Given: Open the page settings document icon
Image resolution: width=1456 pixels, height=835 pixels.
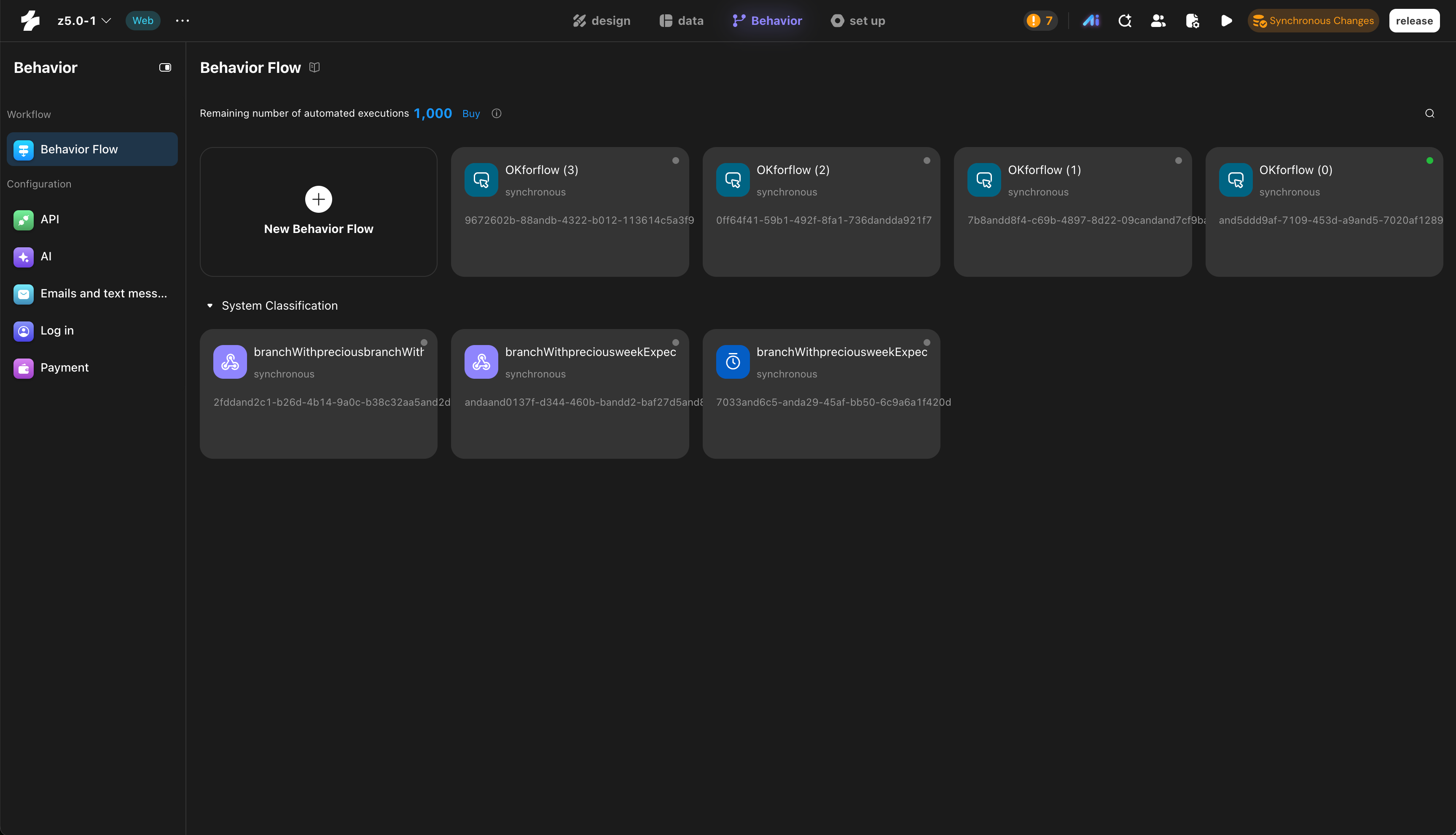Looking at the screenshot, I should click(1192, 21).
